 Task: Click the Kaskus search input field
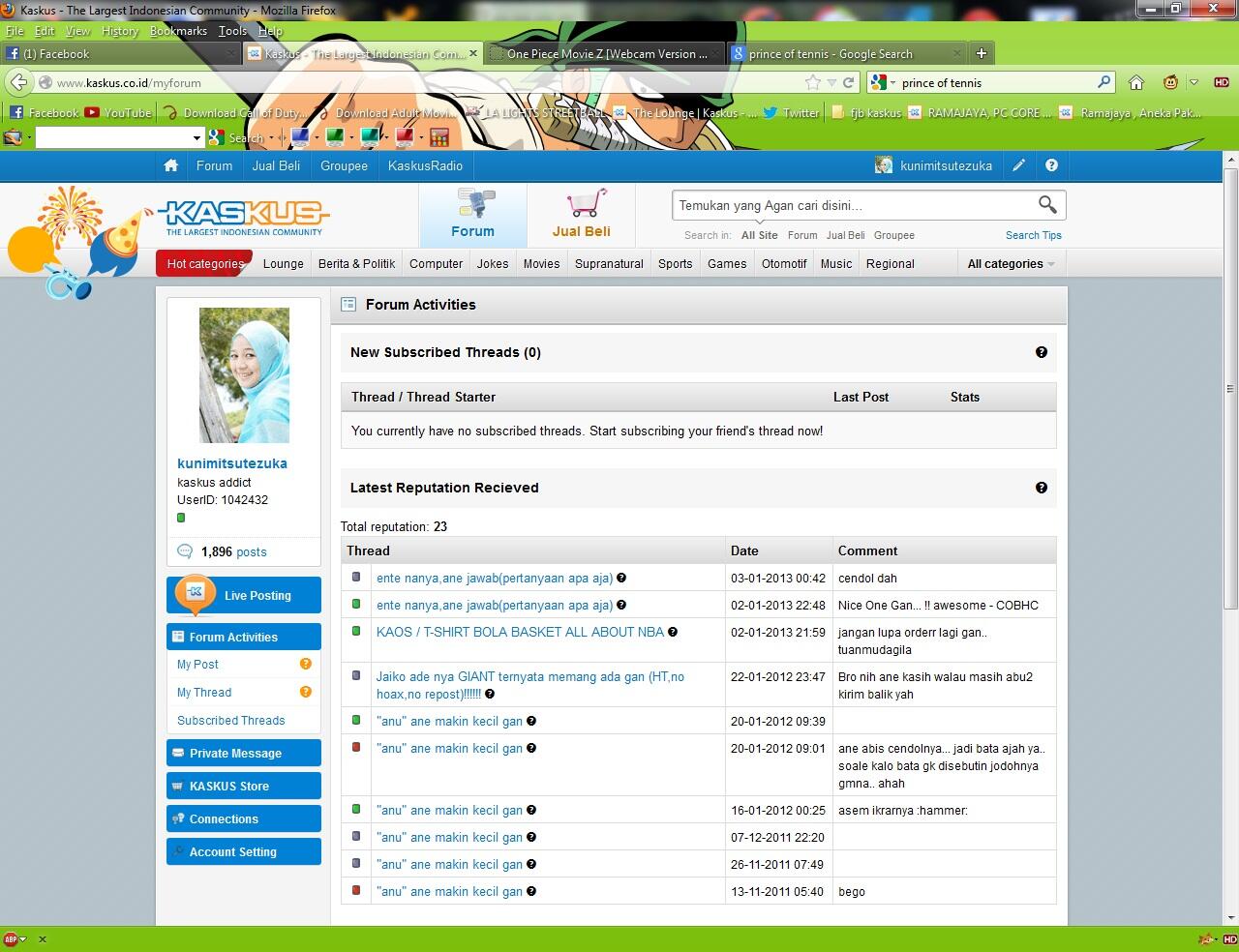(854, 205)
